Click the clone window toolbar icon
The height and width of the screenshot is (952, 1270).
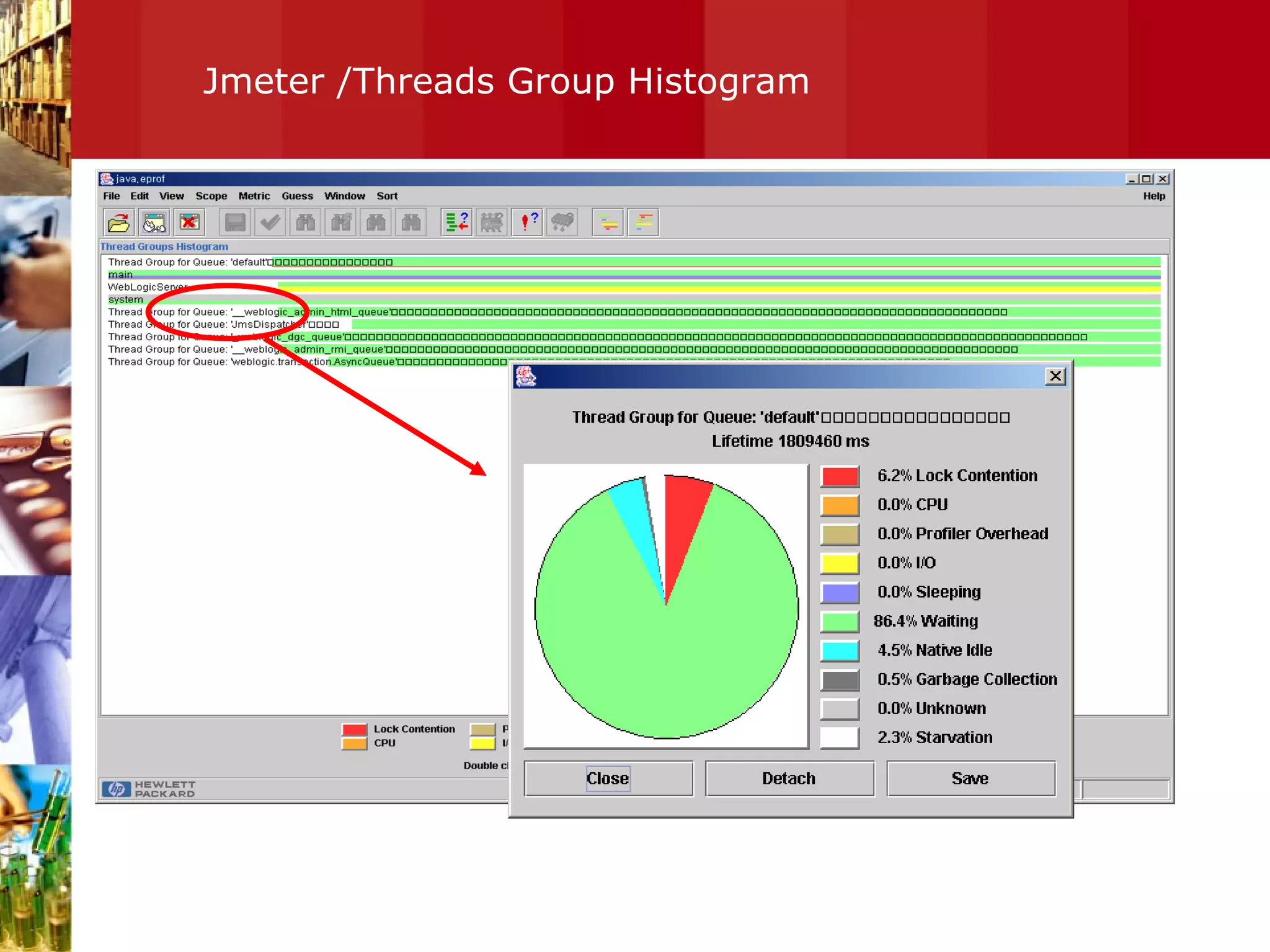point(154,222)
